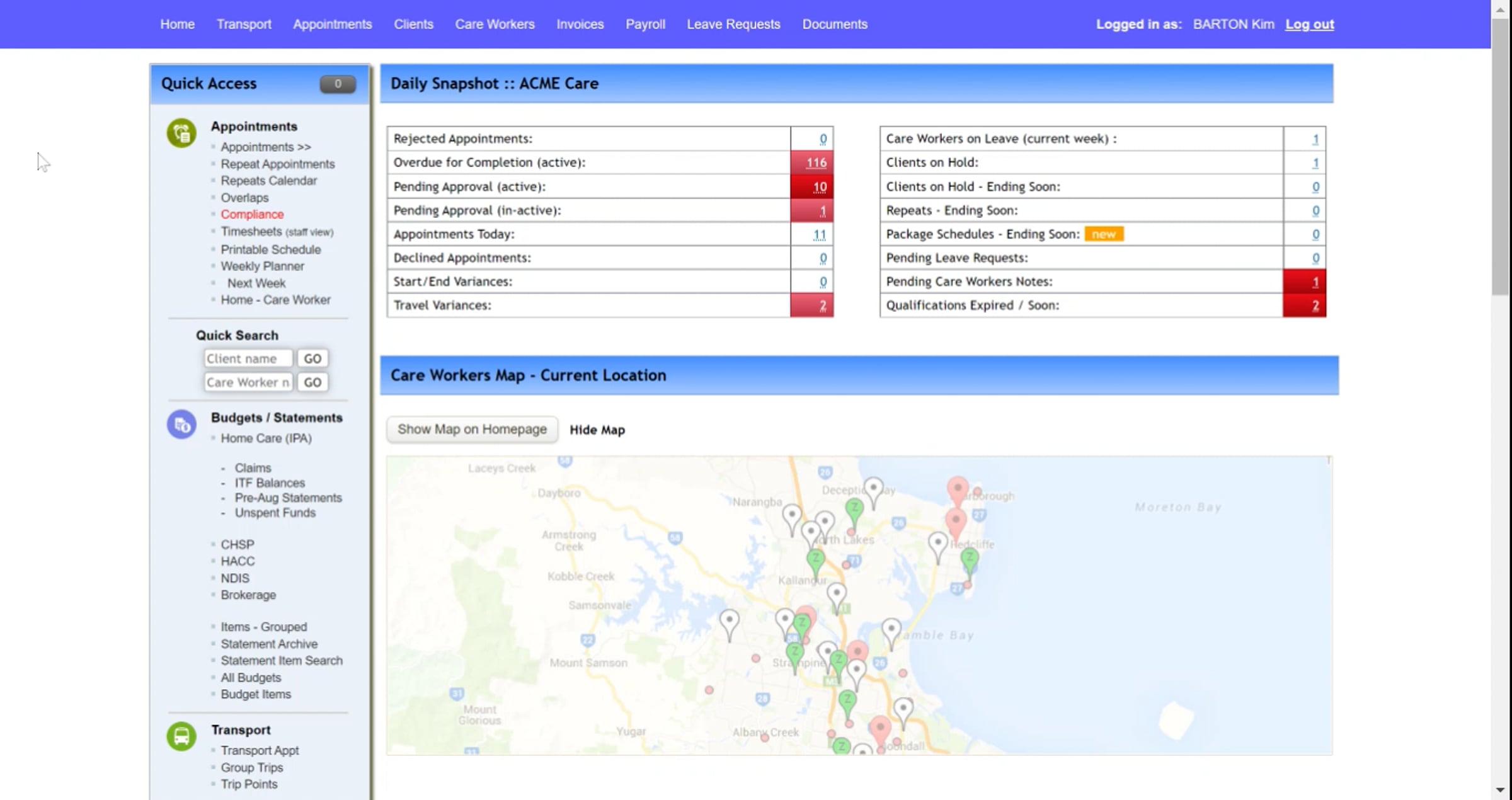Image resolution: width=1512 pixels, height=800 pixels.
Task: Click the page scroll-down arrow
Action: pyautogui.click(x=1501, y=789)
